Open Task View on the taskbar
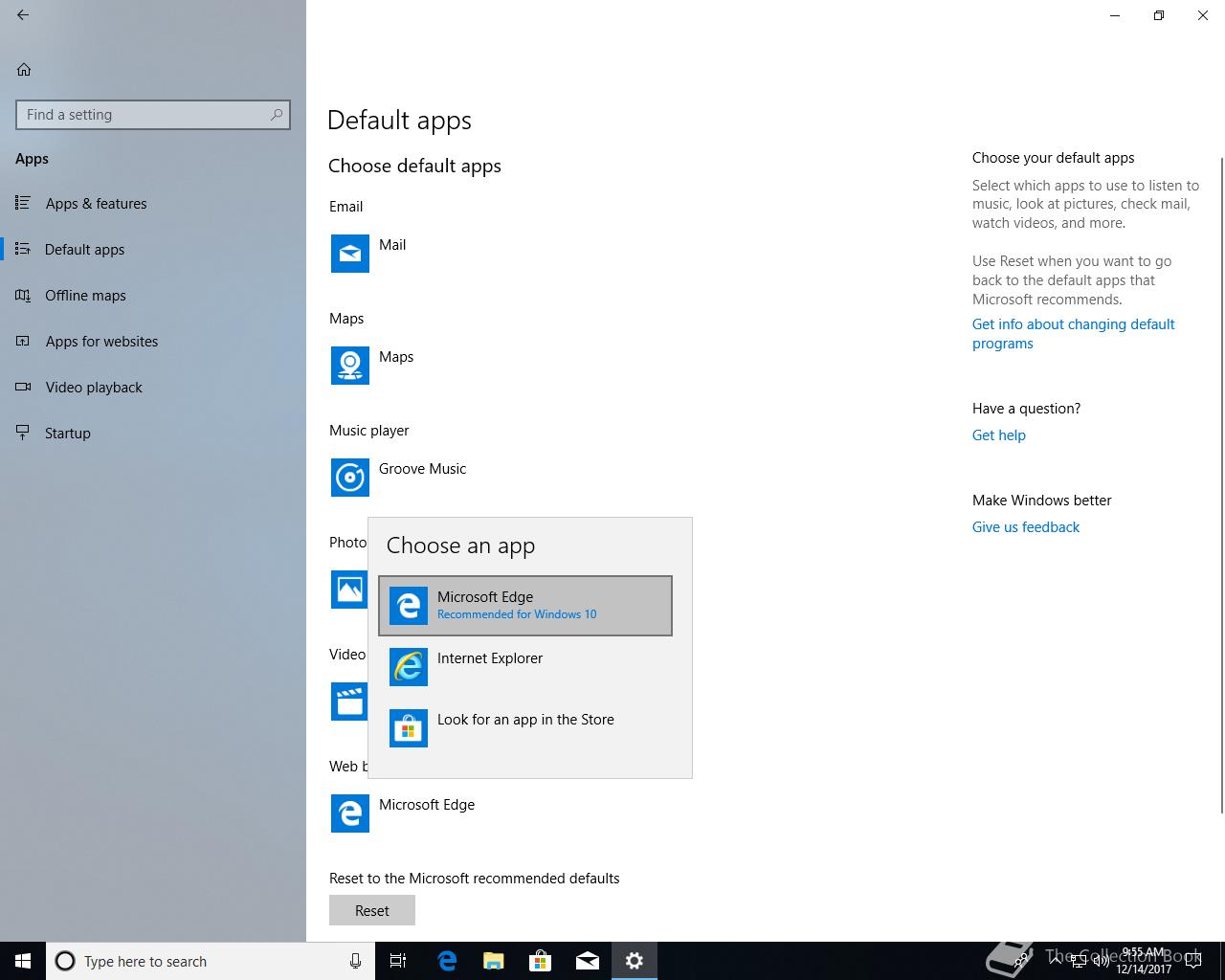This screenshot has width=1225, height=980. 398,961
